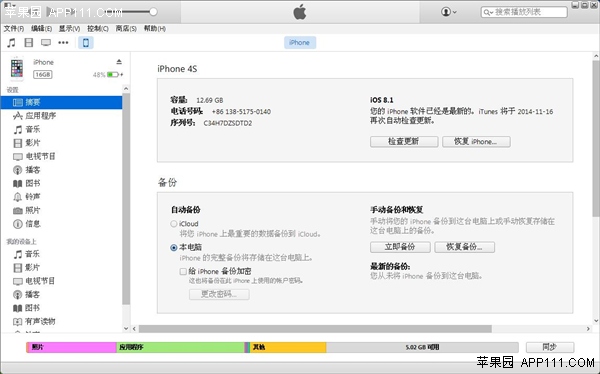This screenshot has width=600, height=374.
Task: Click the 立即备份 button
Action: click(x=400, y=247)
